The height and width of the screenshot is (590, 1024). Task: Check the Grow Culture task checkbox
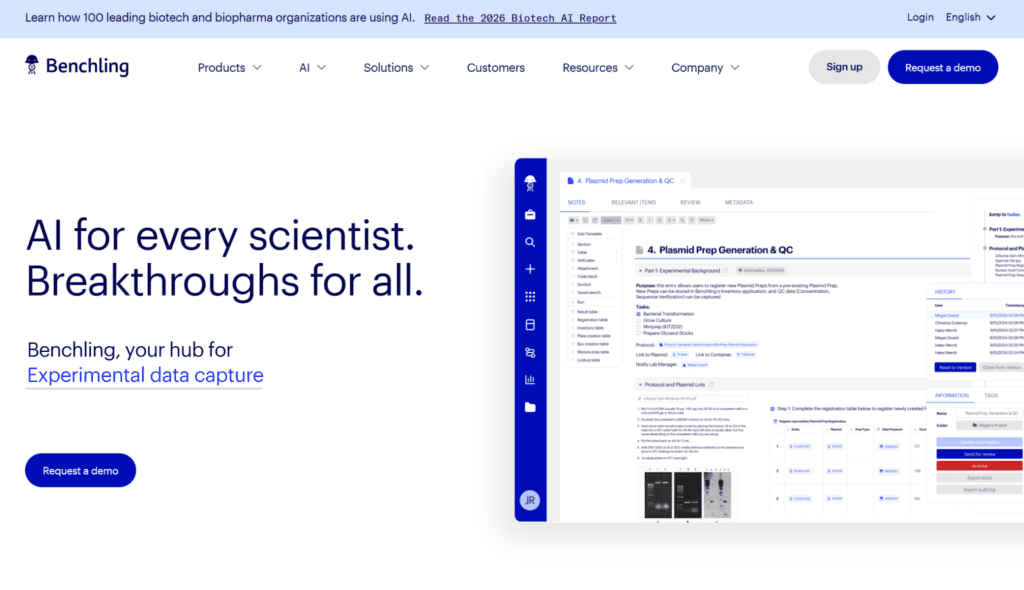(x=639, y=321)
